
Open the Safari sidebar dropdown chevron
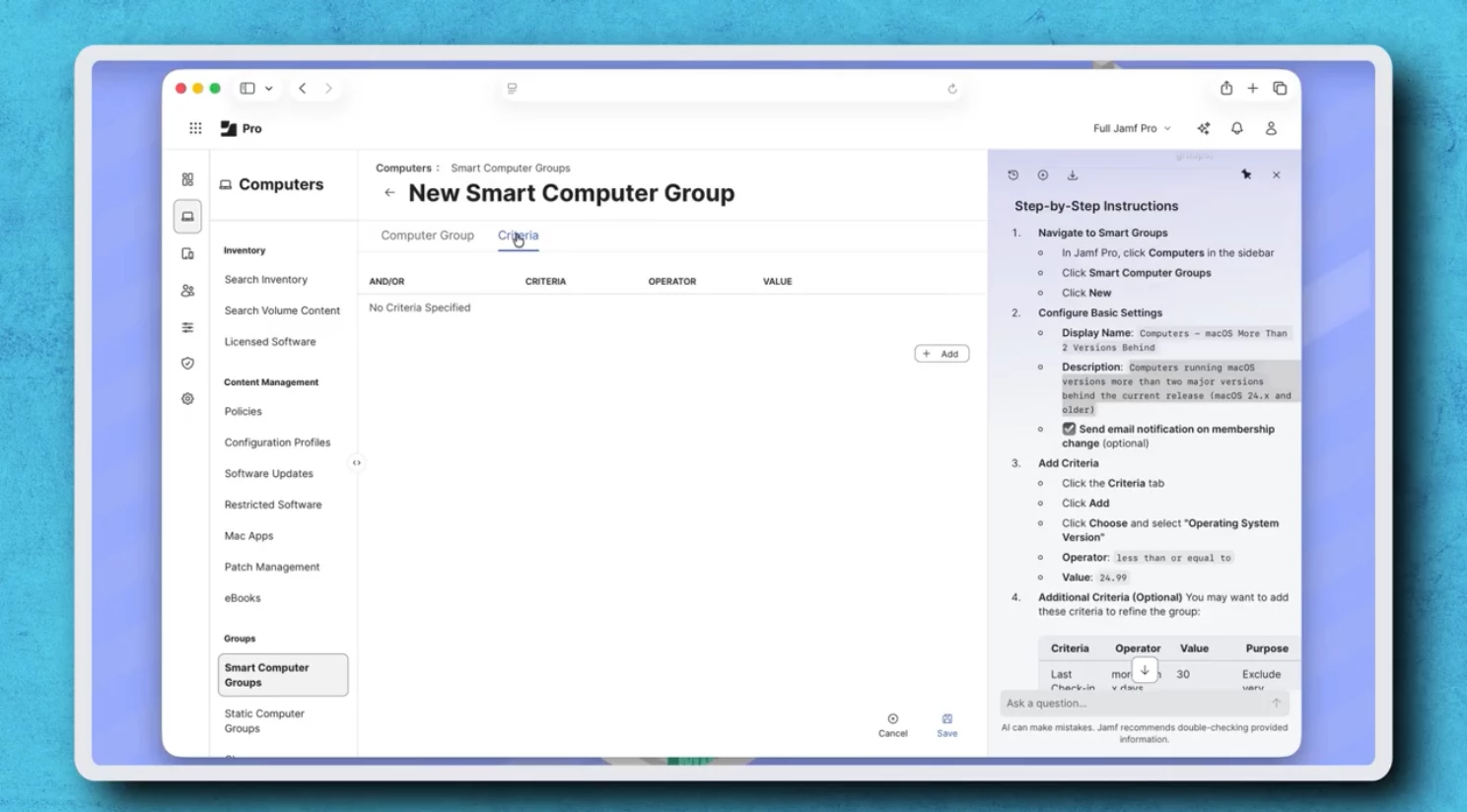[x=269, y=88]
